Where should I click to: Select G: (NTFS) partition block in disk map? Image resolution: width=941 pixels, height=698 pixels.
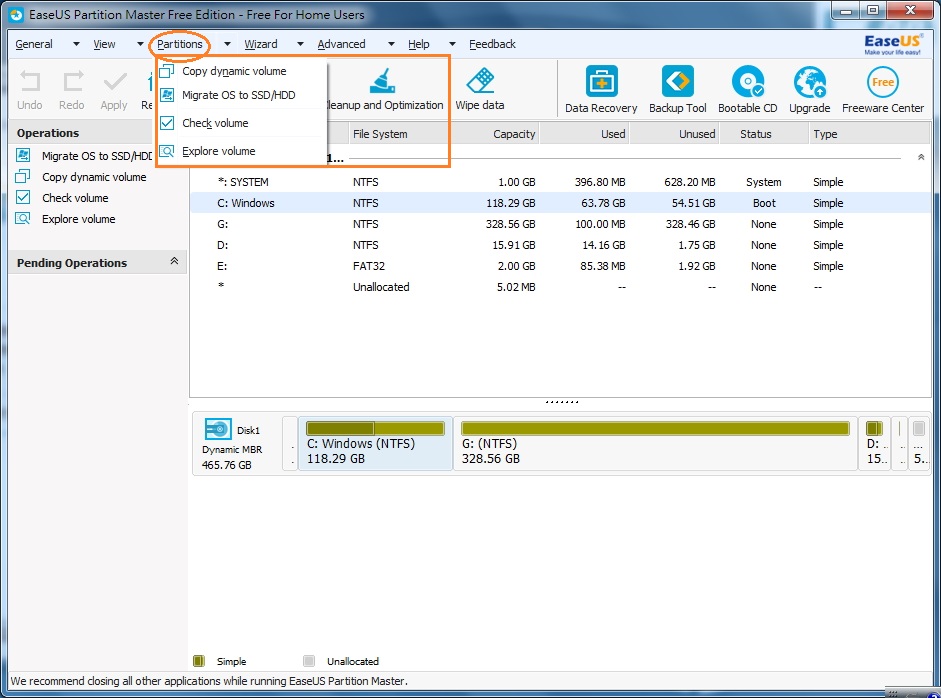pos(655,444)
